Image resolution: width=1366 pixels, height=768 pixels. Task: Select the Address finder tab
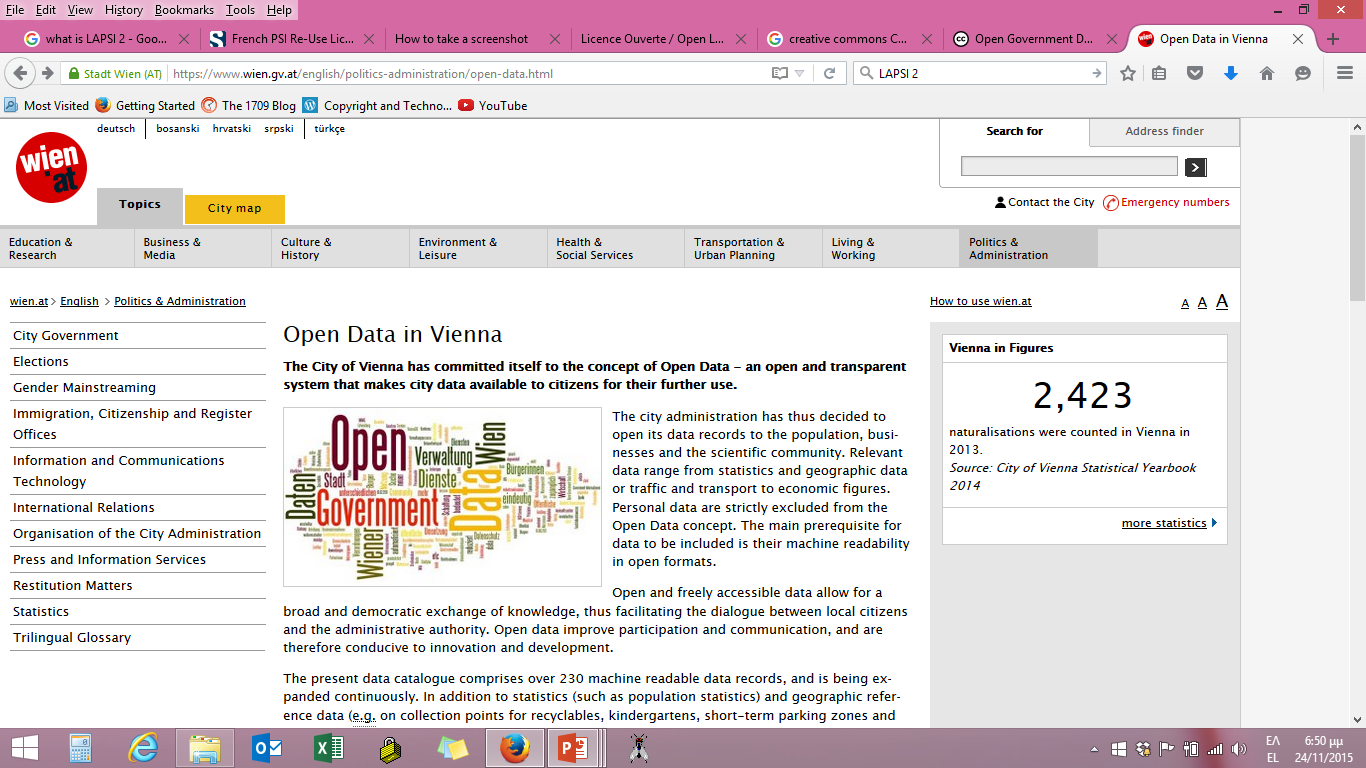(1164, 131)
